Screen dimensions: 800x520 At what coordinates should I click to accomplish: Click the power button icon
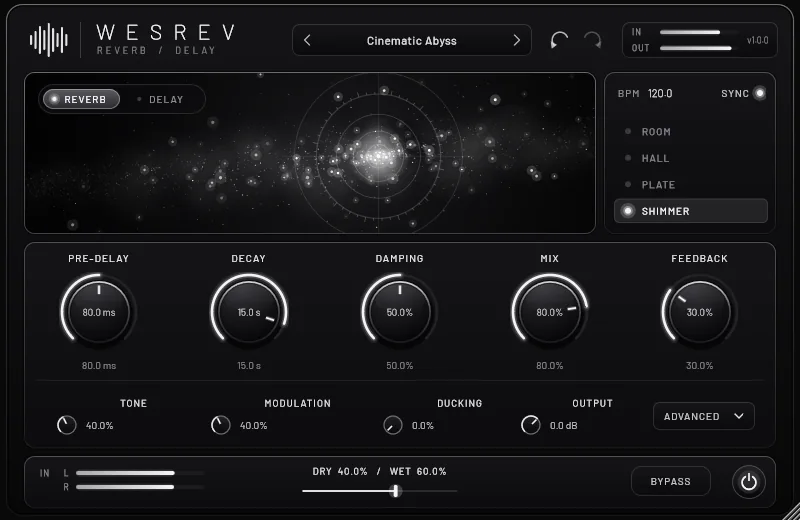pos(748,482)
